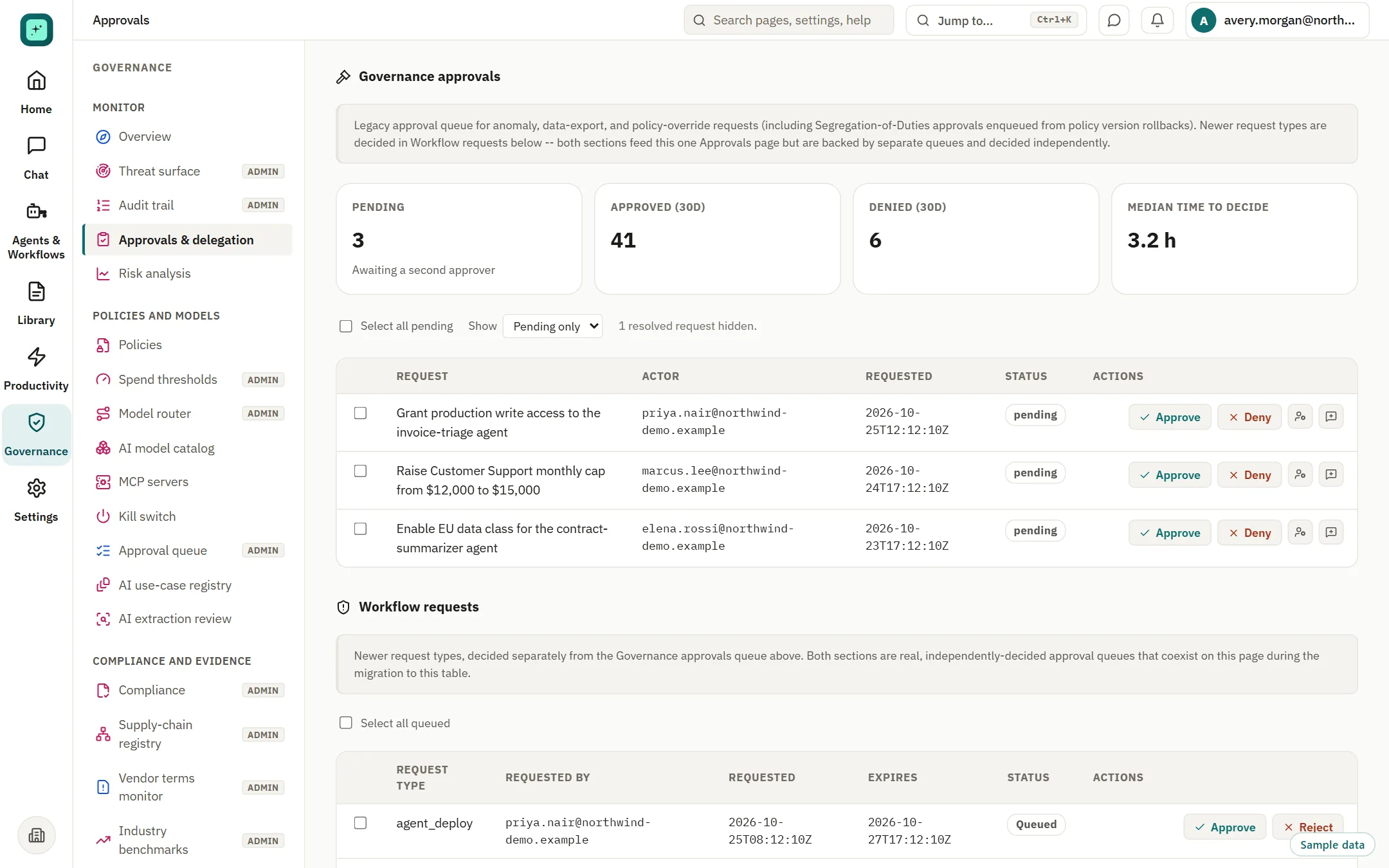Delegate the Customer Support cap request
The image size is (1389, 868).
(1300, 475)
